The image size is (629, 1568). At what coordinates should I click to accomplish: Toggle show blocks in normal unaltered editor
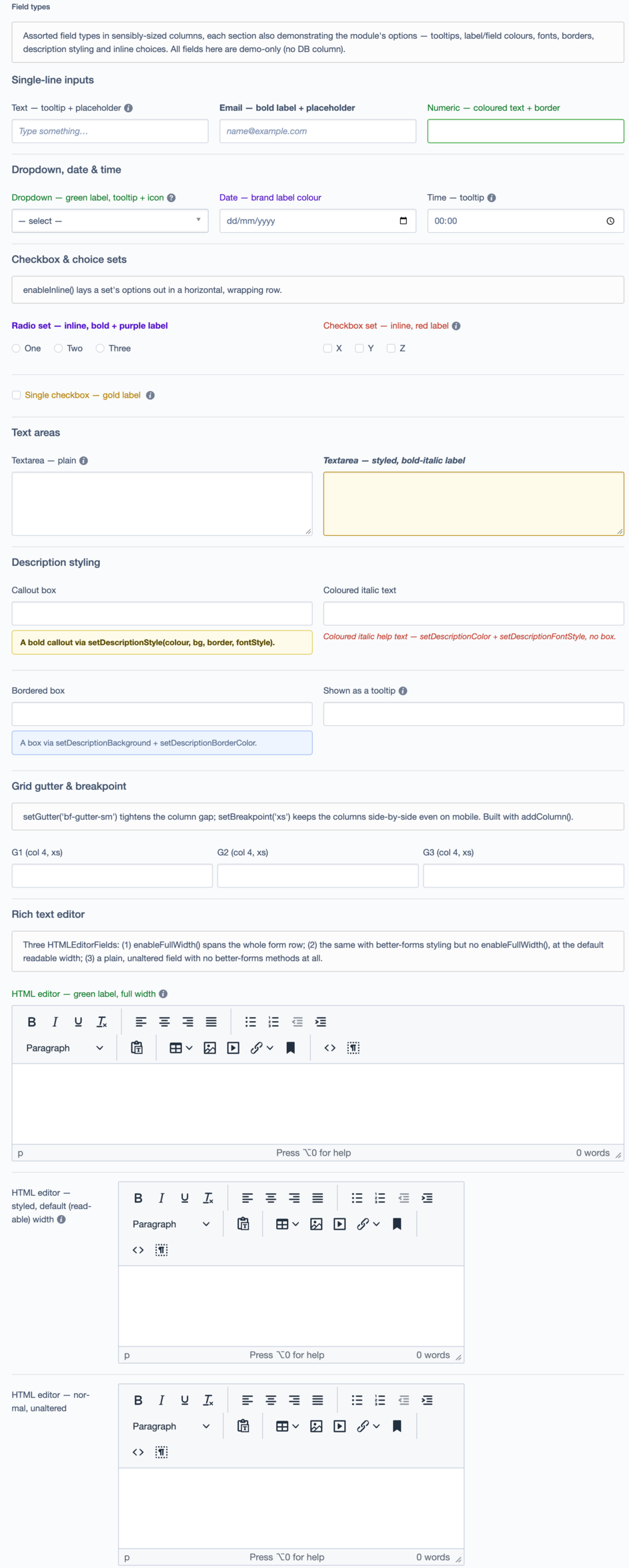pyautogui.click(x=161, y=1452)
